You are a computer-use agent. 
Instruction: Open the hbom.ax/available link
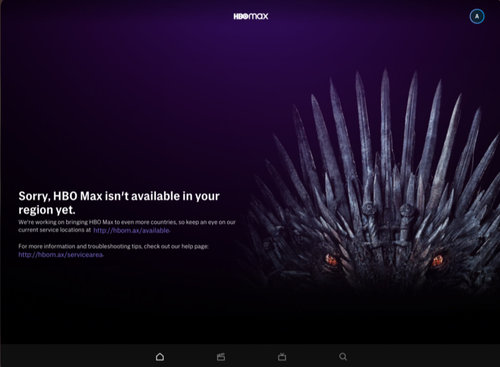[x=131, y=230]
